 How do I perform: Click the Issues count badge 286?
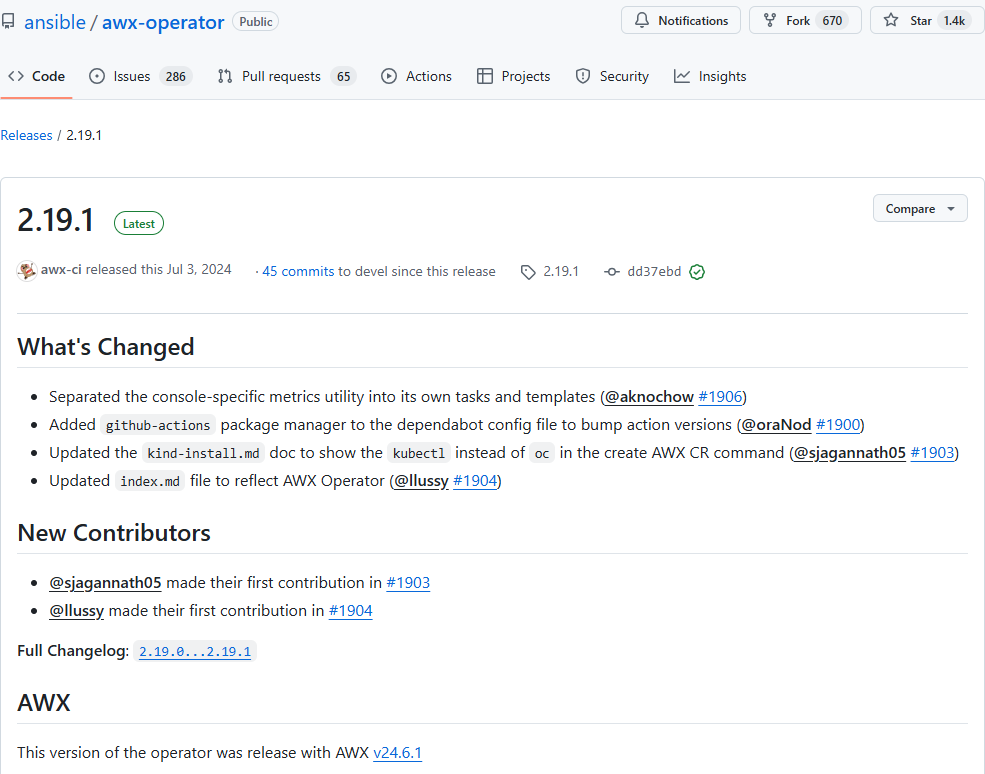pos(176,77)
